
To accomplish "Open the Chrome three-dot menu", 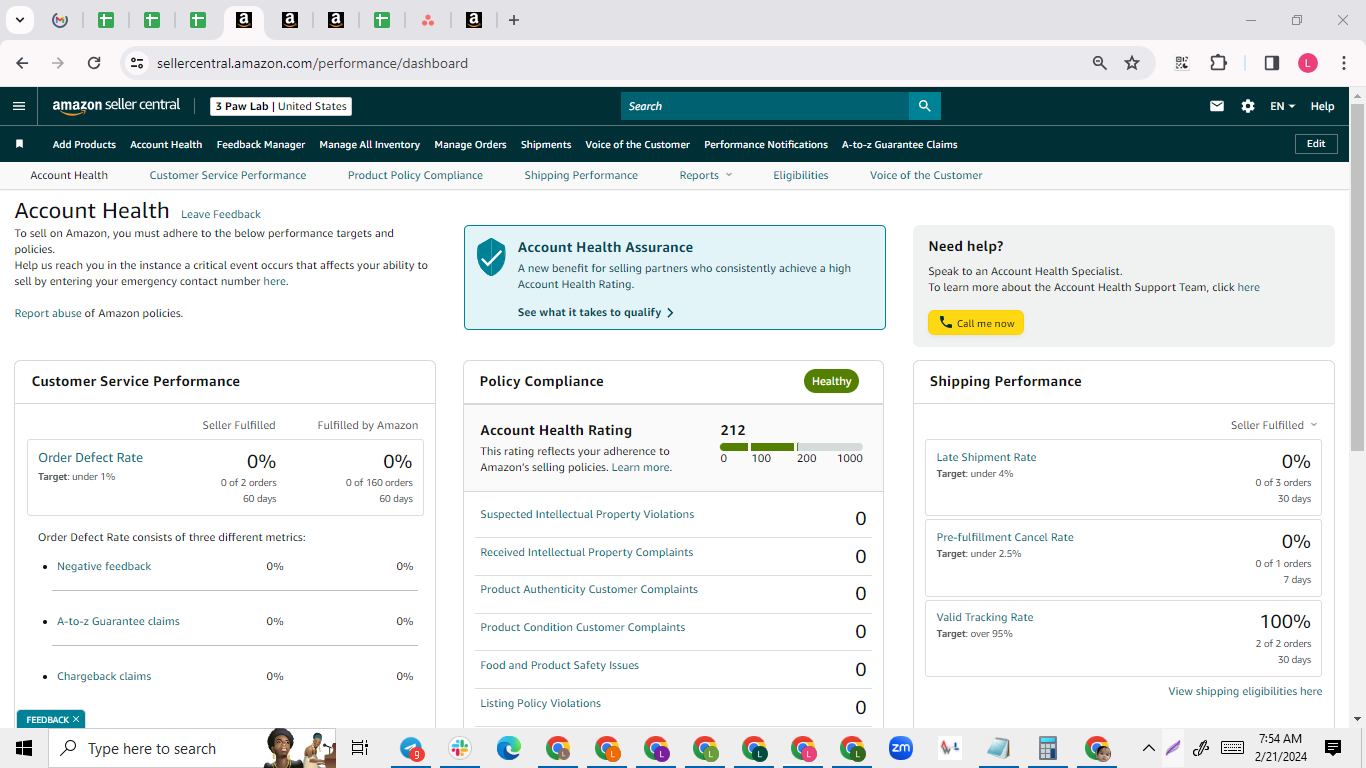I will pyautogui.click(x=1344, y=63).
